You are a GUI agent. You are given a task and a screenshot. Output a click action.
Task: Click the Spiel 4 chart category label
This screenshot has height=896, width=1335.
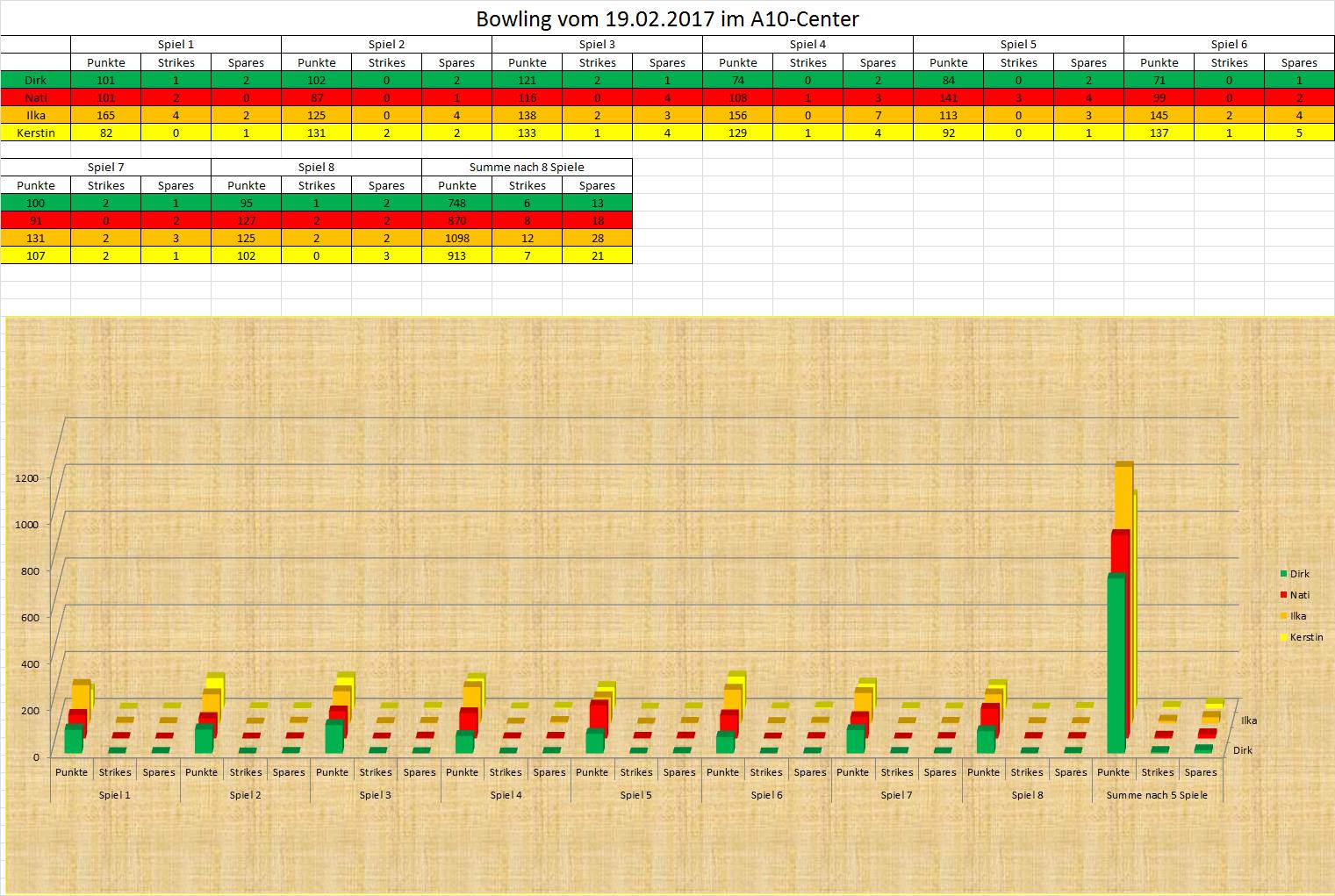pos(506,795)
